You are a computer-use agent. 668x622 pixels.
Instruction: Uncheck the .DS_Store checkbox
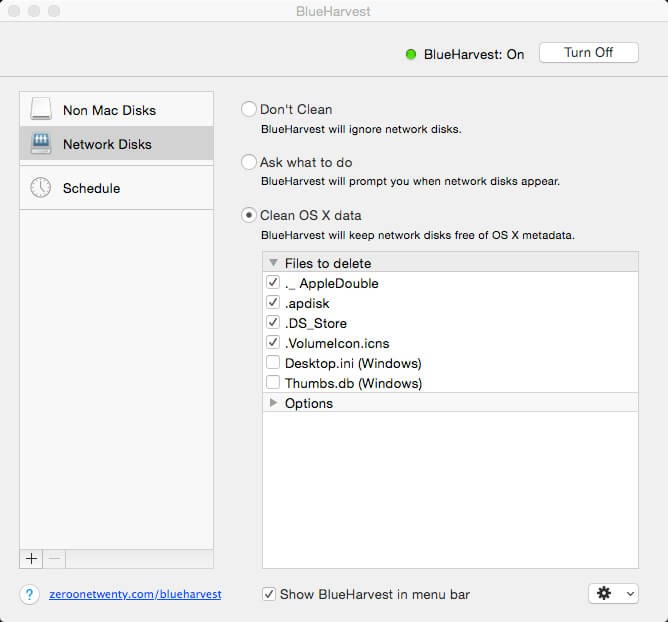tap(273, 323)
